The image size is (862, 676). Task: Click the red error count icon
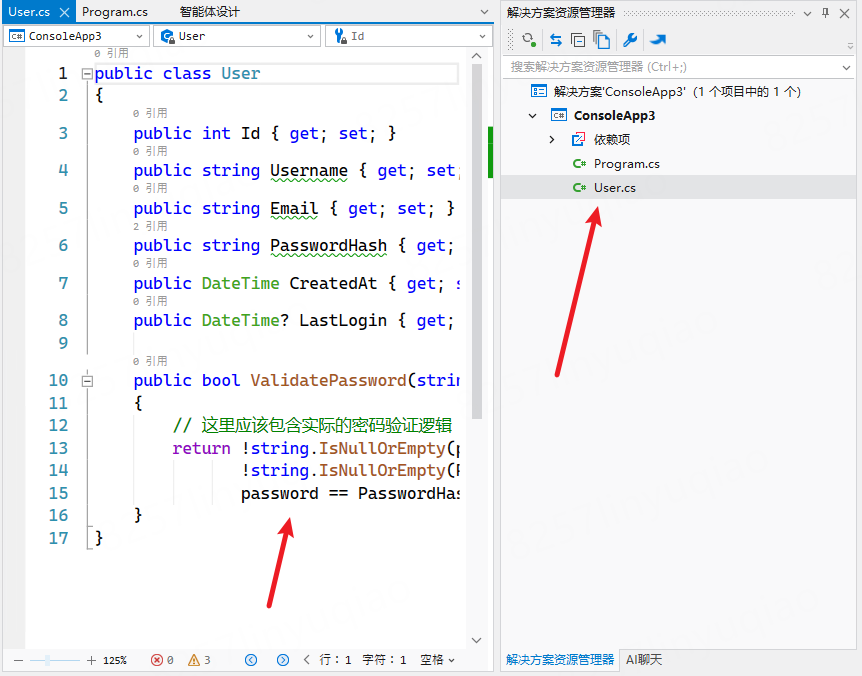click(157, 660)
